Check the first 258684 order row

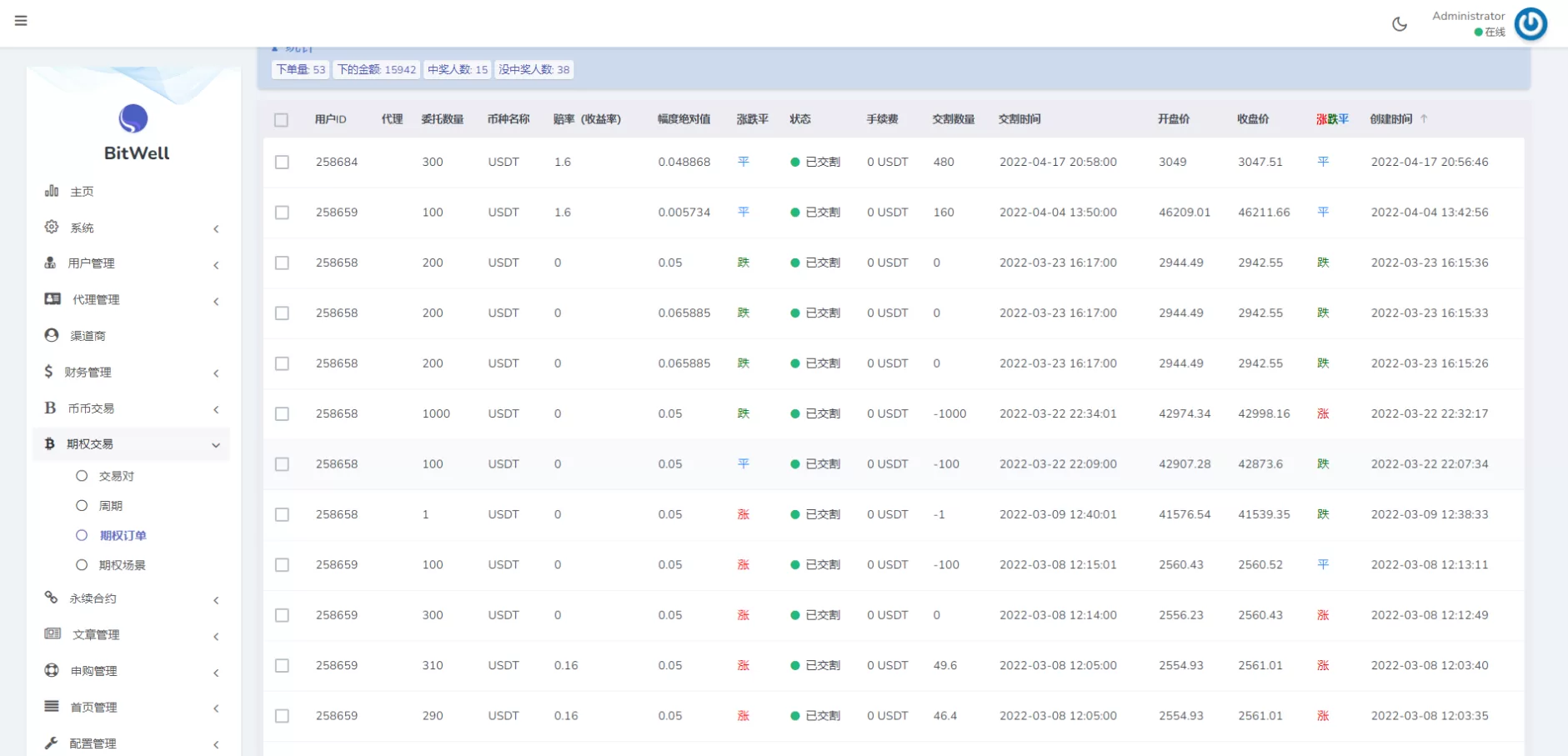point(282,163)
